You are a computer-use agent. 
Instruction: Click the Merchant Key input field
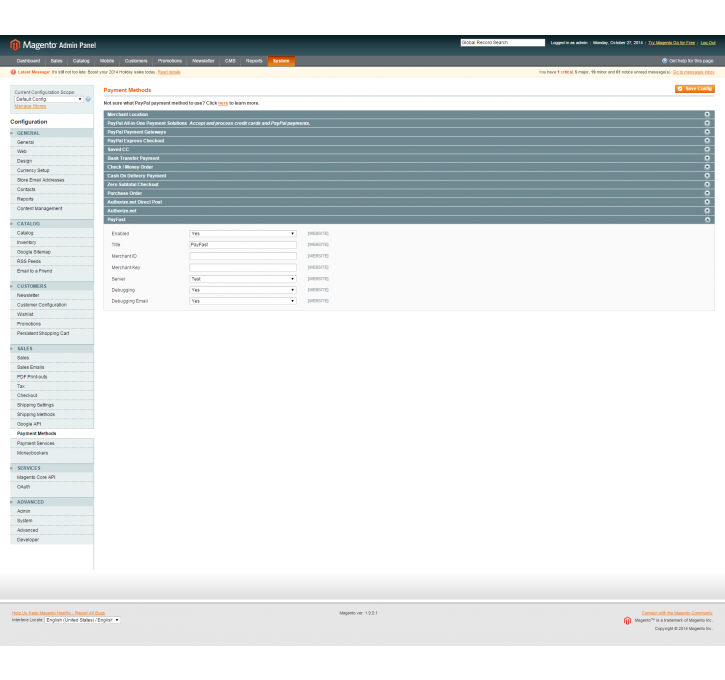(x=243, y=267)
